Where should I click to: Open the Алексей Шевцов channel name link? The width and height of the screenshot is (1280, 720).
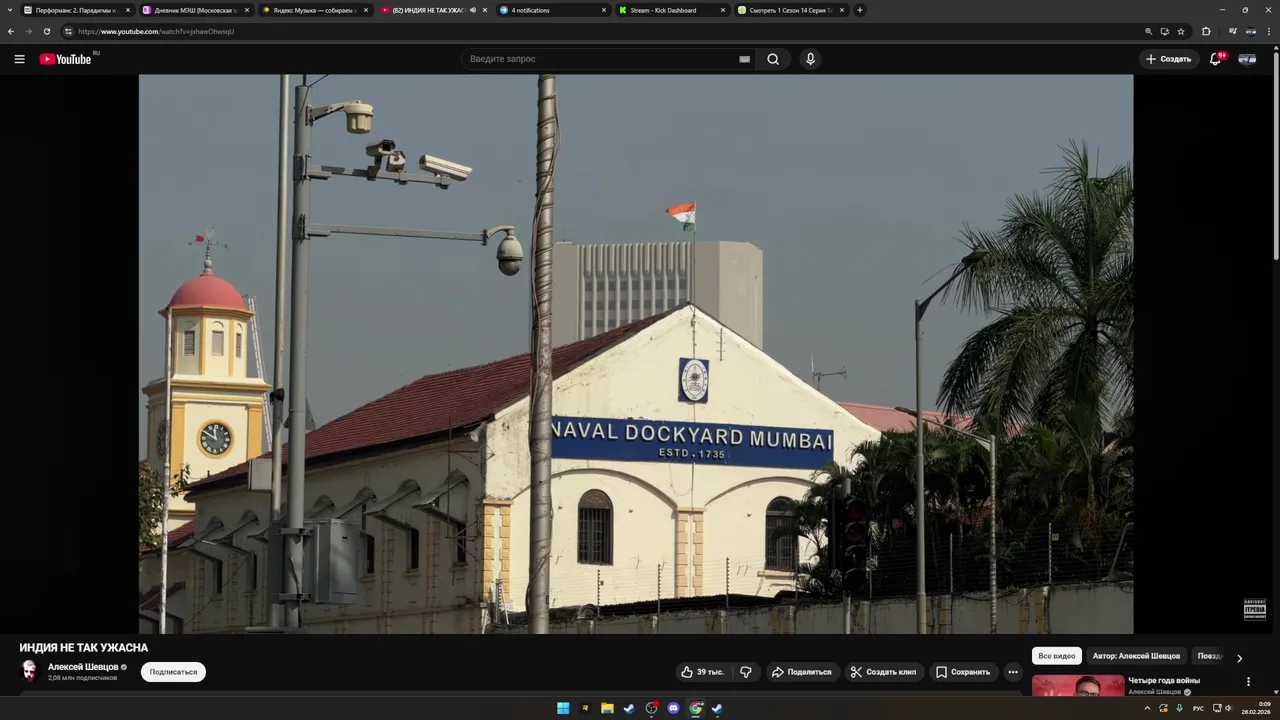click(x=83, y=667)
